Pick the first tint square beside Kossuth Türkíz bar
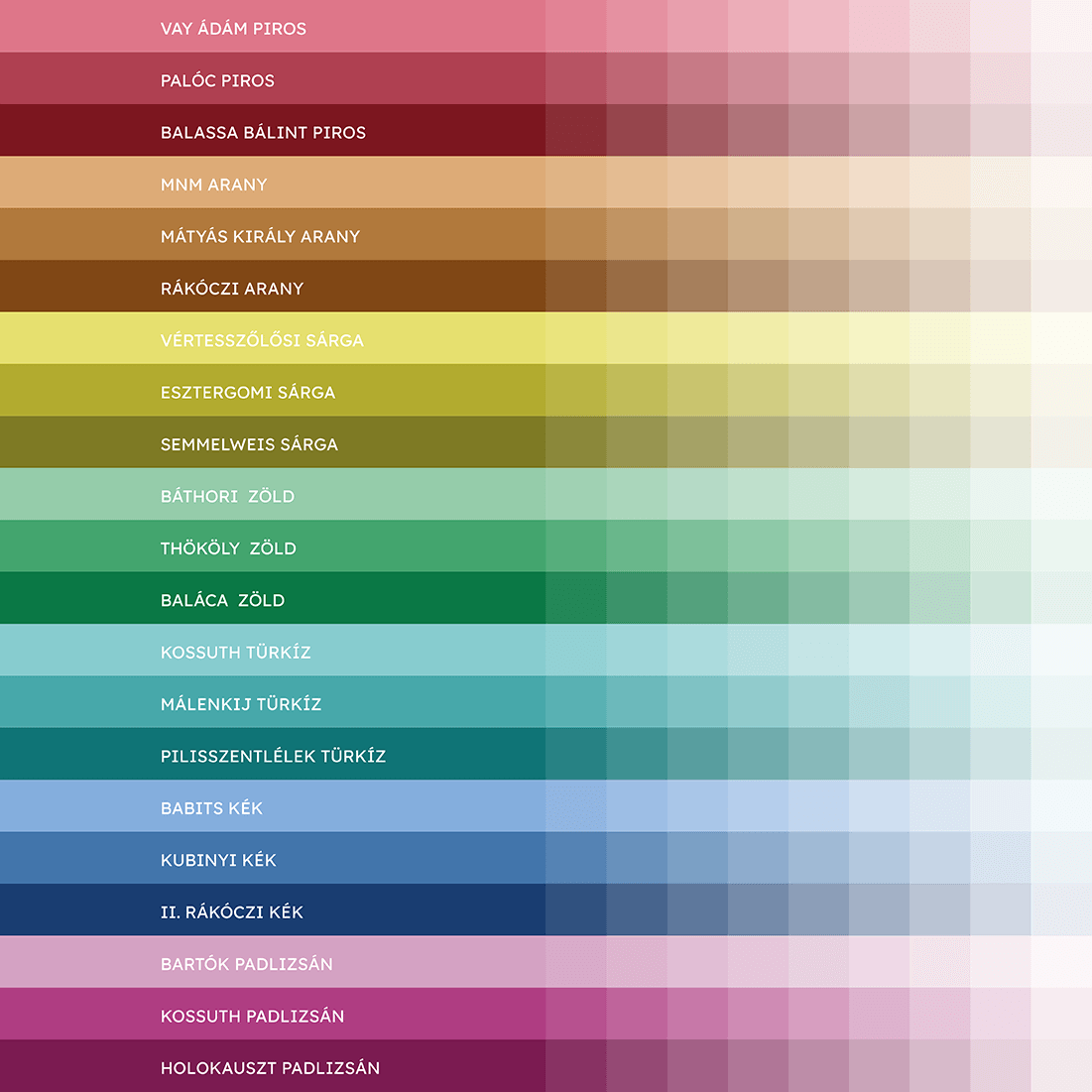Screen dimensions: 1092x1092 576,650
